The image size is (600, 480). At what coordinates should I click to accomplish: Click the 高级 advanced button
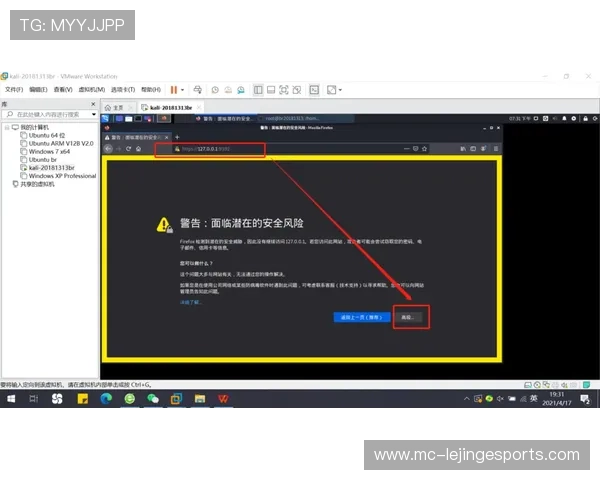(x=407, y=317)
